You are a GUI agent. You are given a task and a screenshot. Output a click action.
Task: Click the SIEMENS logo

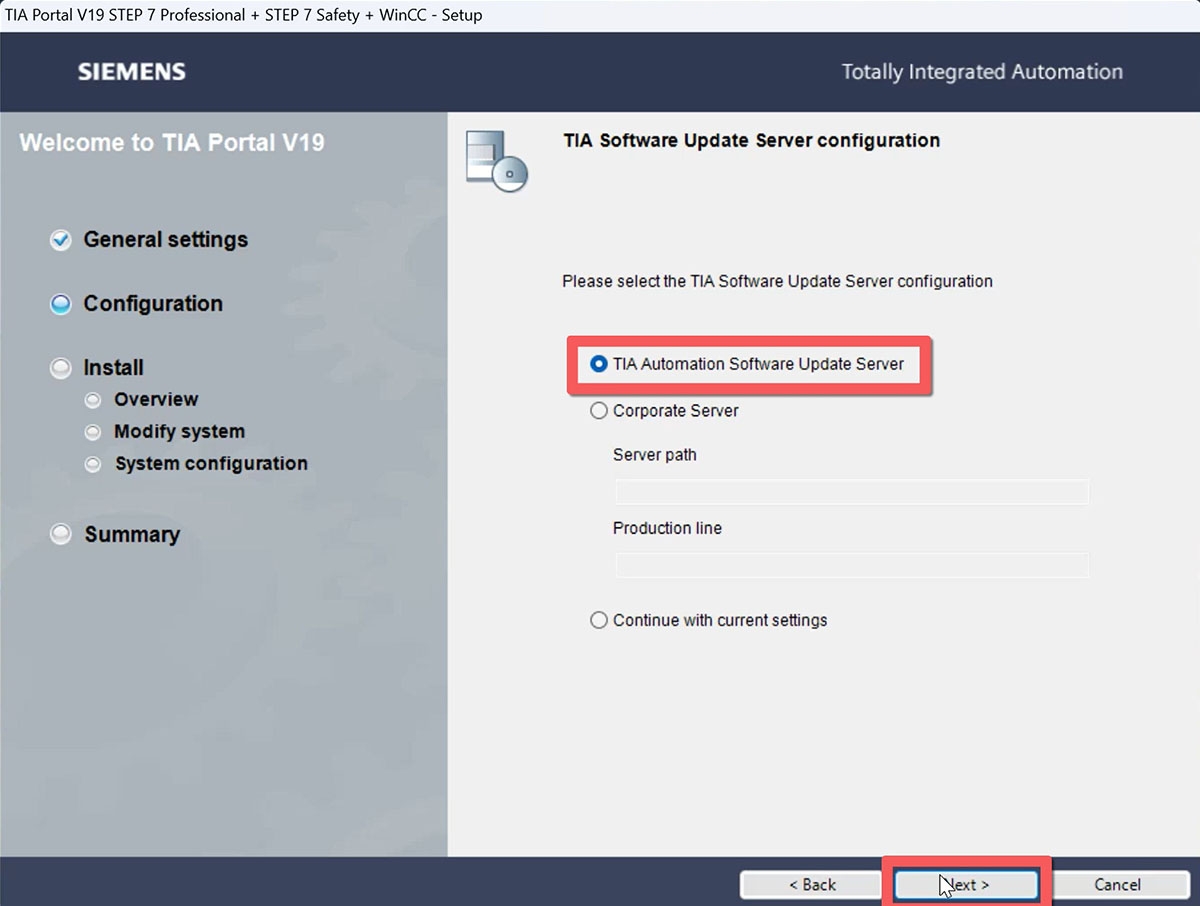(x=131, y=72)
